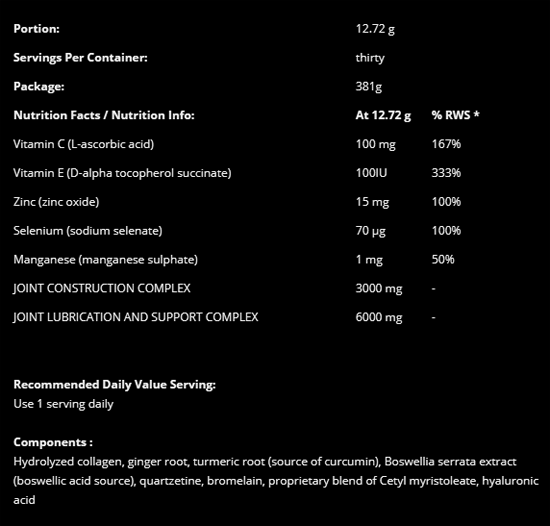Select the 12.72 g portion value
The image size is (550, 526).
[x=375, y=29]
